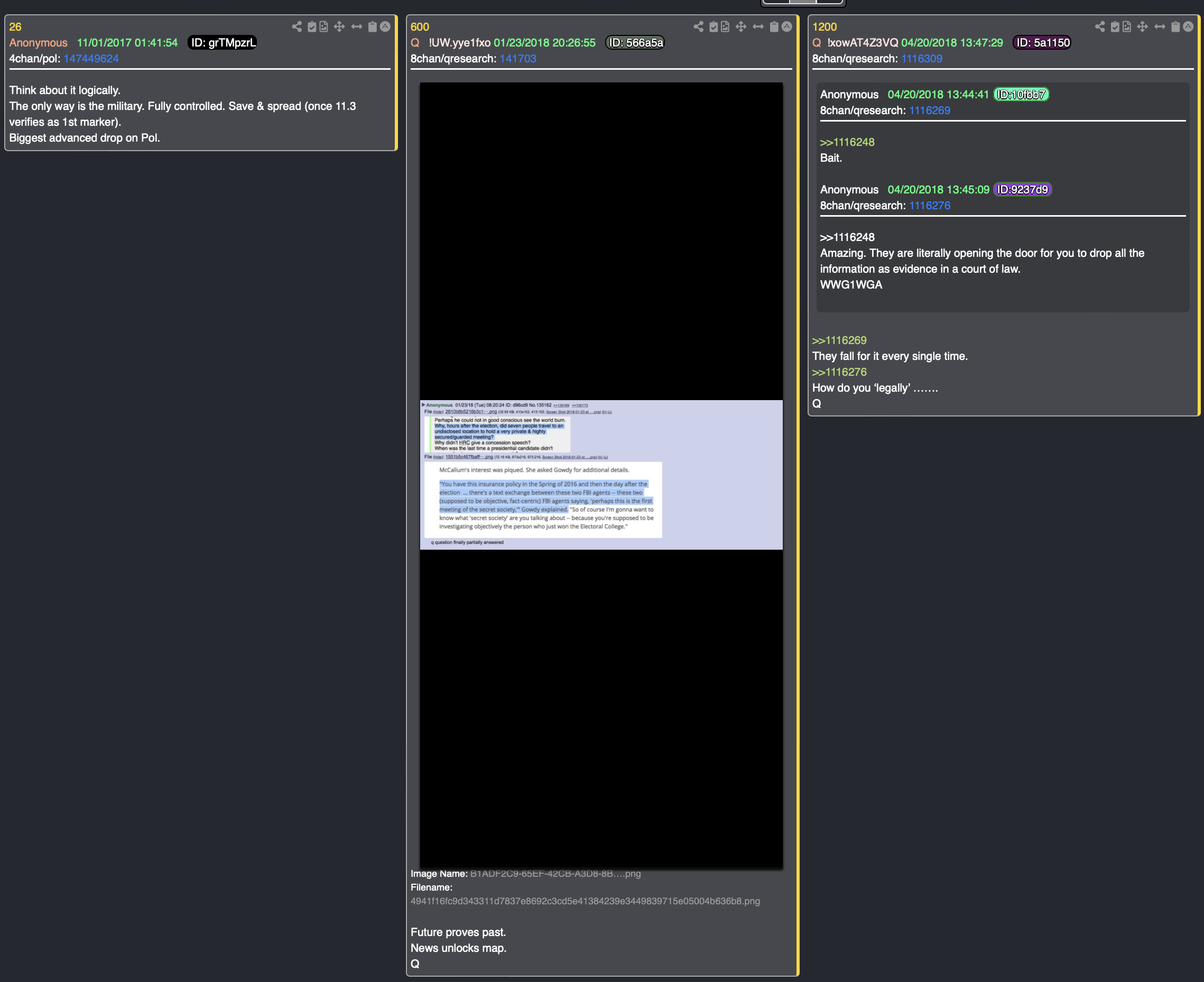Click the white >>1116248 above 'Amazing'
Image resolution: width=1204 pixels, height=982 pixels.
pos(847,238)
